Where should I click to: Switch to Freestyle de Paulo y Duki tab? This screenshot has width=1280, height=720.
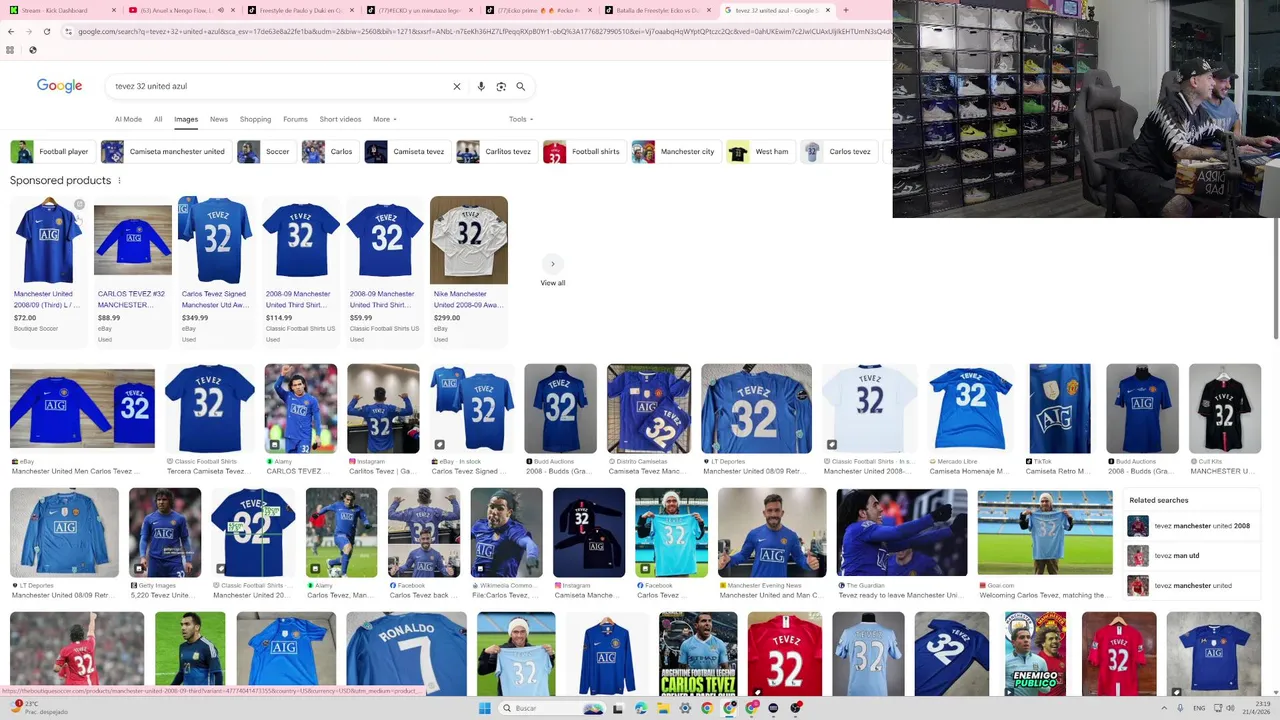(300, 10)
